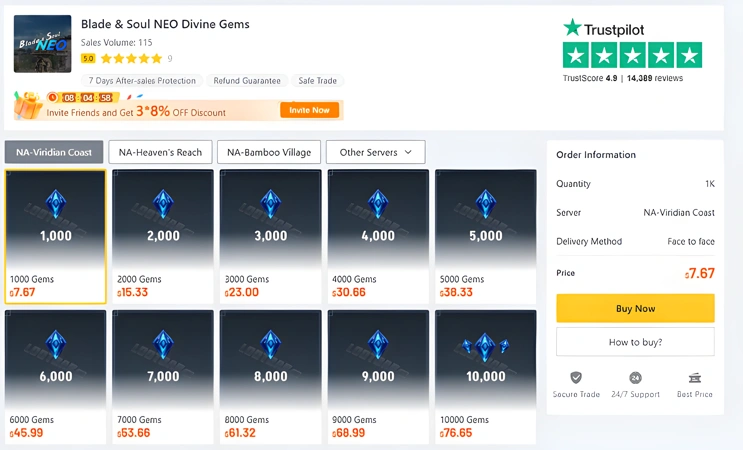The height and width of the screenshot is (450, 743).
Task: Expand the Other Servers dropdown
Action: click(x=375, y=152)
